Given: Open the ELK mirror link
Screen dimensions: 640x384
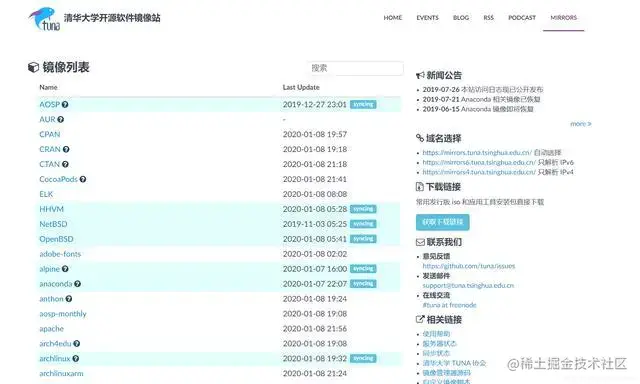Looking at the screenshot, I should pyautogui.click(x=46, y=194).
